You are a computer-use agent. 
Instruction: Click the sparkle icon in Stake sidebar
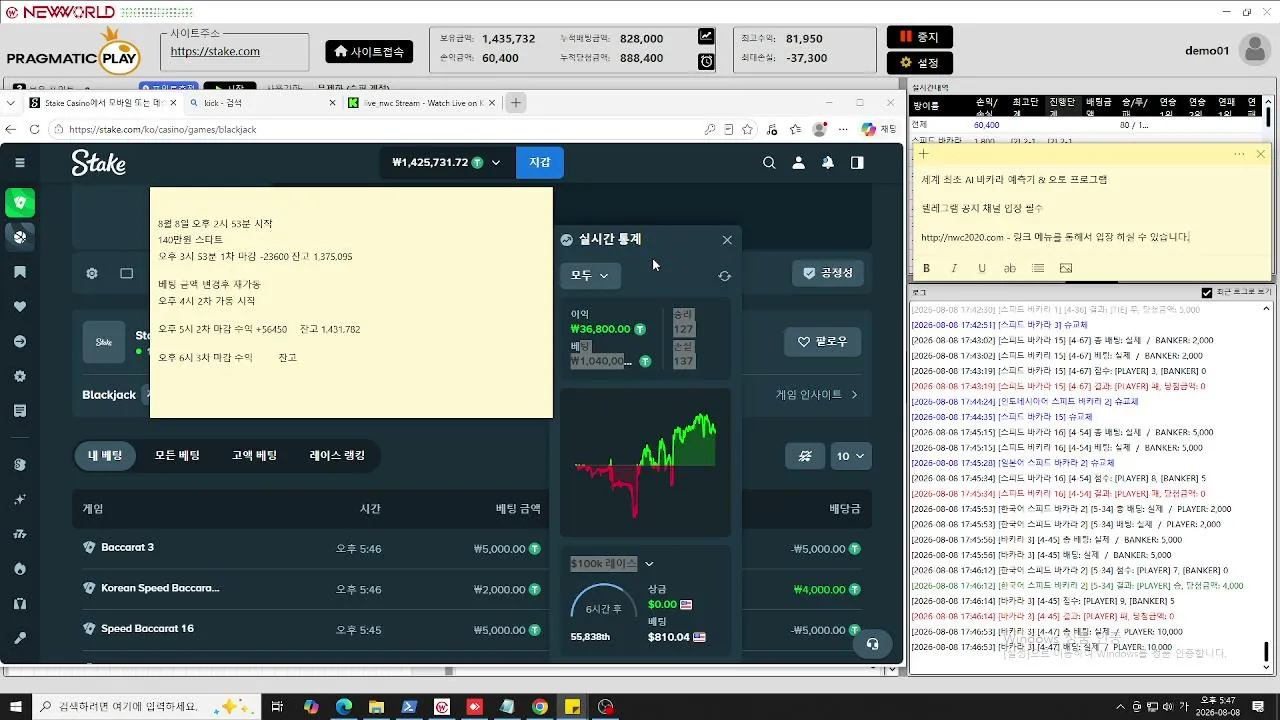coord(20,499)
